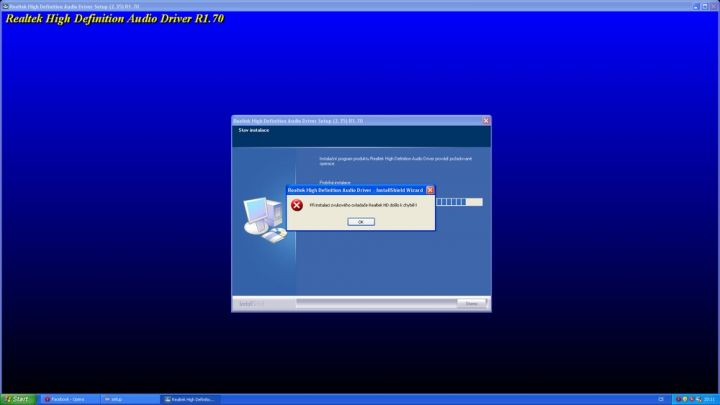Close the Realtek Audio Driver Setup window
720x405 pixels.
pyautogui.click(x=486, y=120)
